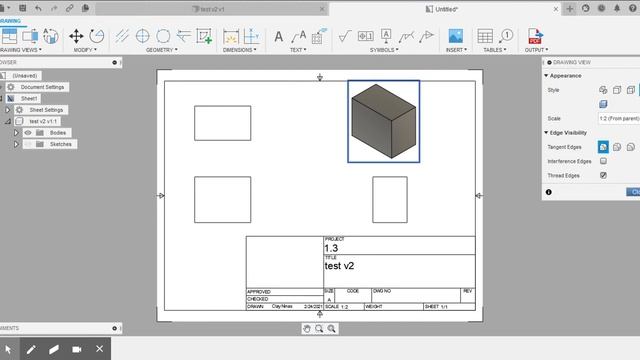Select the shaded isometric view on sheet

383,121
